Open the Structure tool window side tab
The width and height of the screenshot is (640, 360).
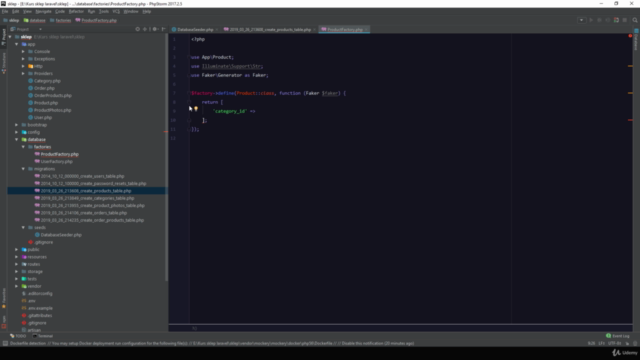(4, 64)
